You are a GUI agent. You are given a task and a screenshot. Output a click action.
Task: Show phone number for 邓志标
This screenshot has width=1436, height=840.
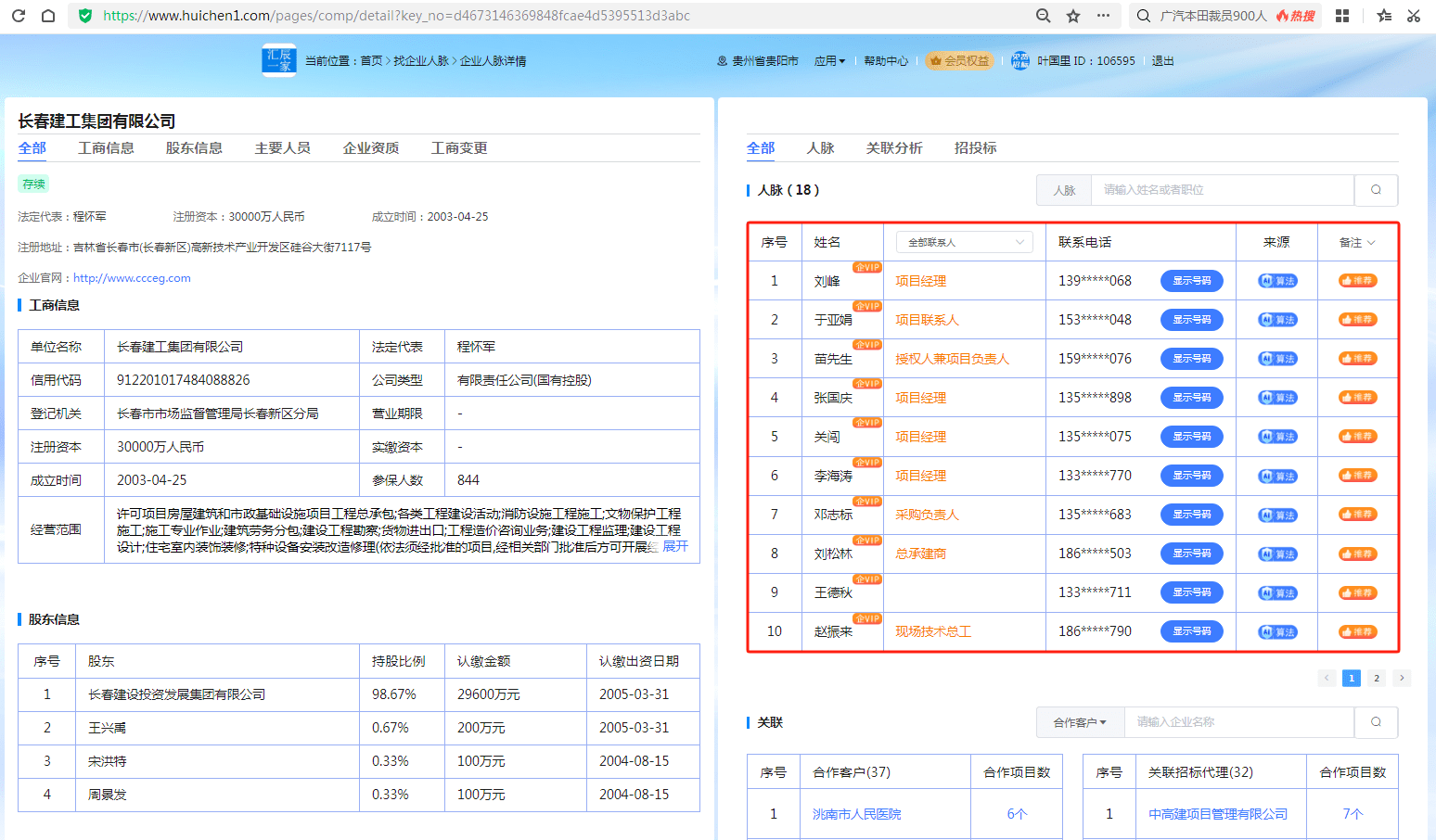pyautogui.click(x=1192, y=515)
